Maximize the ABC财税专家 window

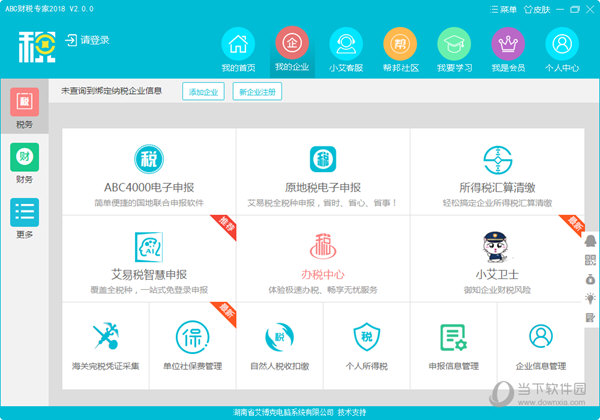pos(575,9)
